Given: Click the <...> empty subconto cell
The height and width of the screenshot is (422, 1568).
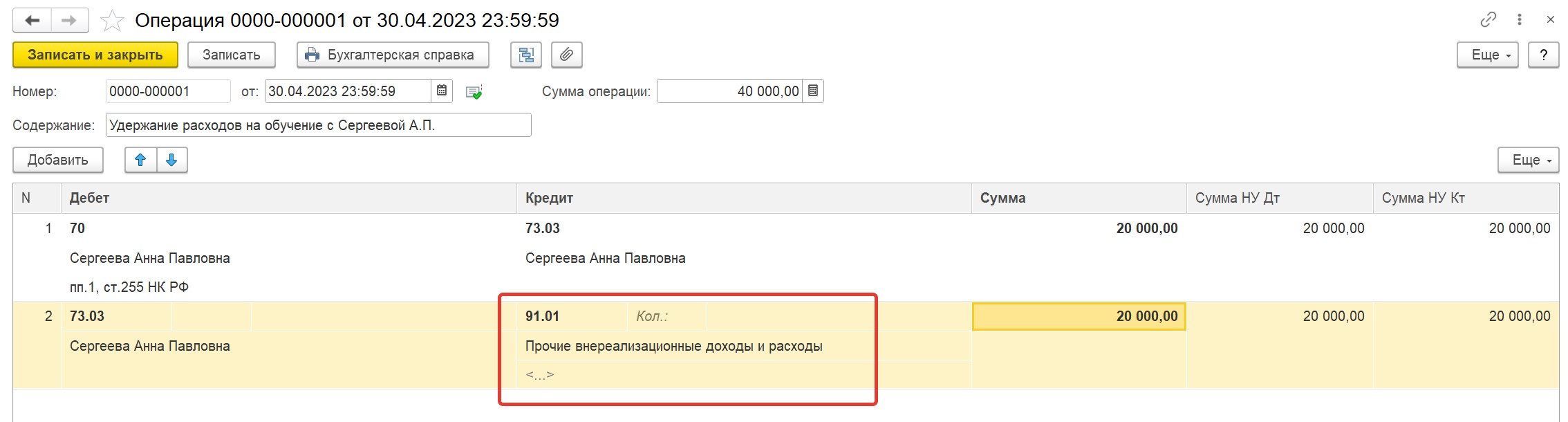Looking at the screenshot, I should [539, 375].
